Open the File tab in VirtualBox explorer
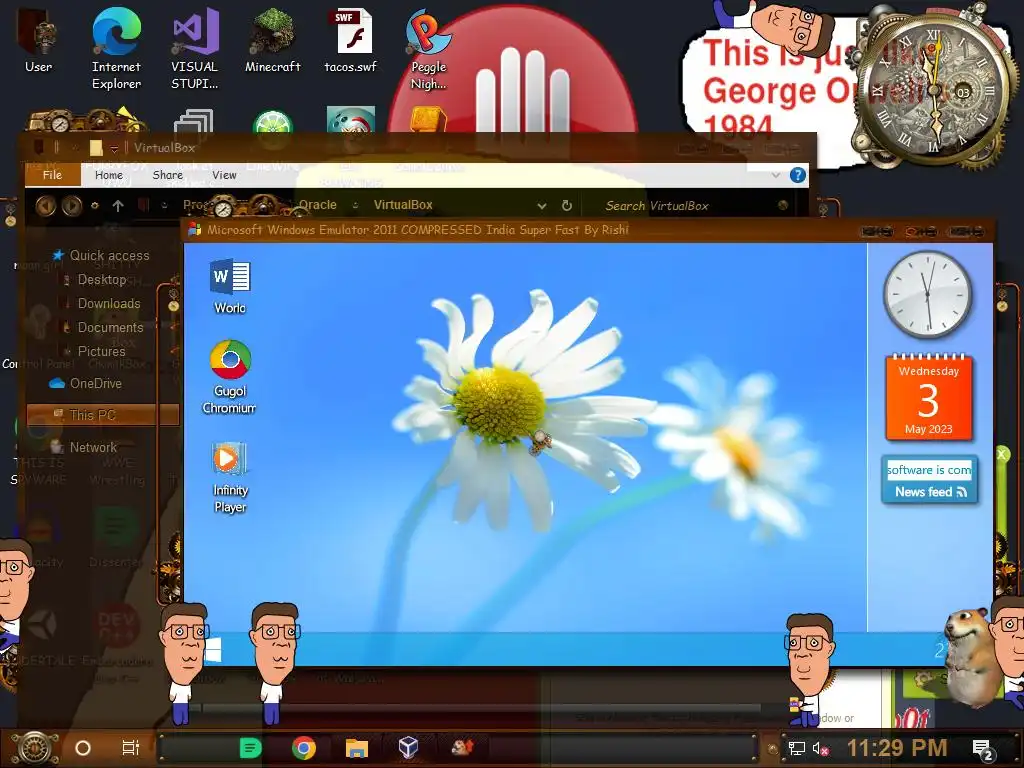This screenshot has height=768, width=1024. click(x=52, y=175)
